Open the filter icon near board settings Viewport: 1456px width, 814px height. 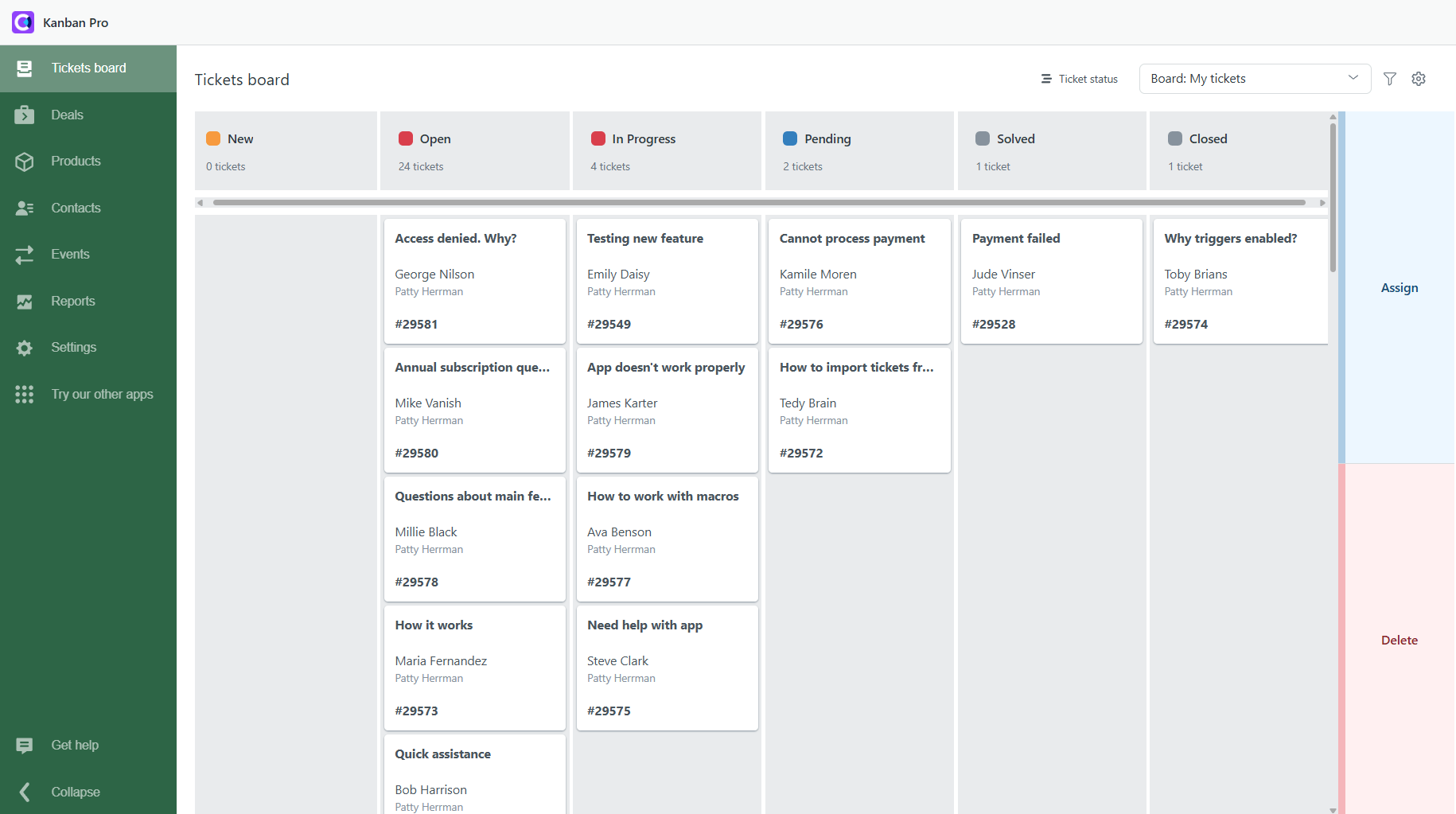(1389, 79)
